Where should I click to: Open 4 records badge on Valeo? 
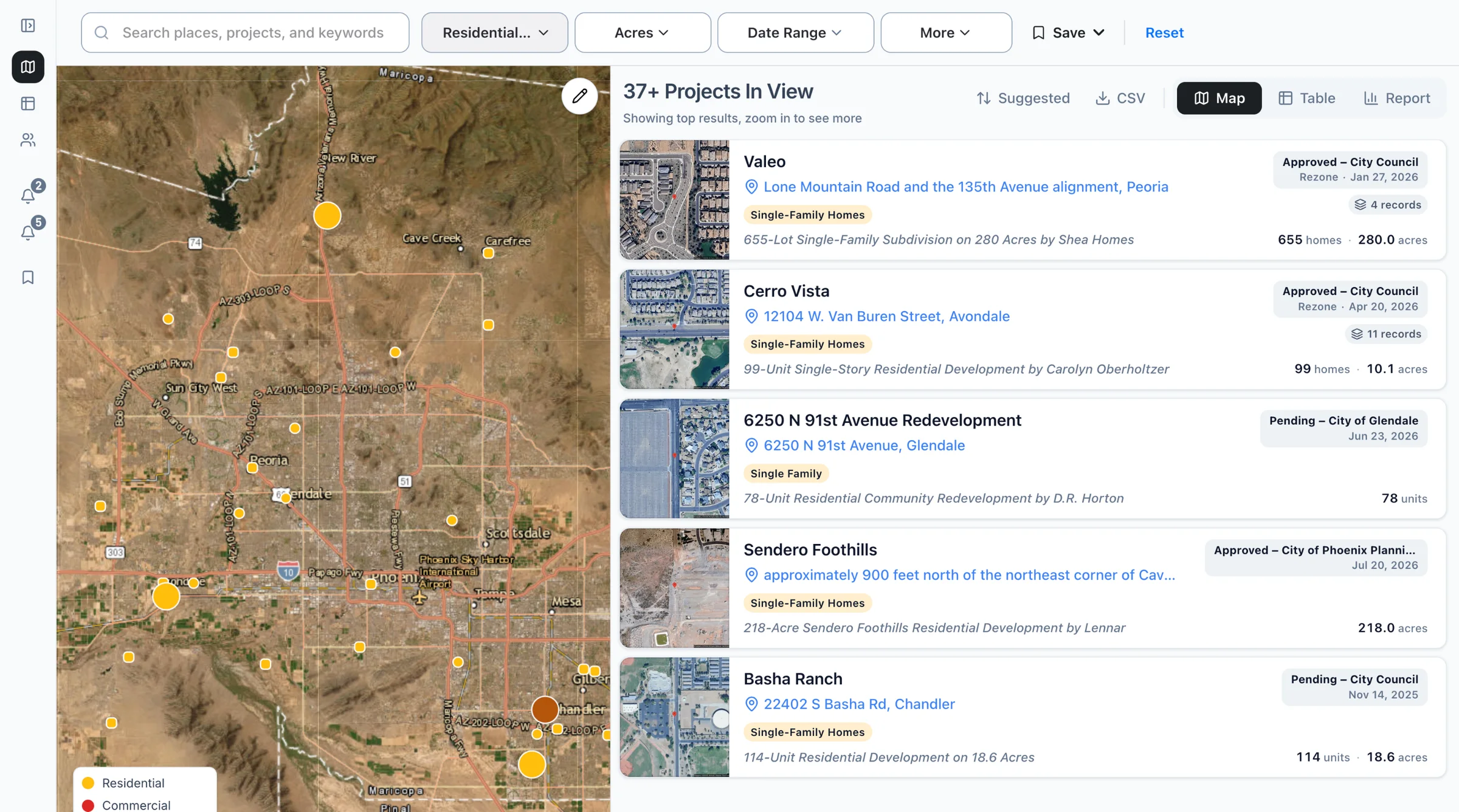tap(1388, 205)
